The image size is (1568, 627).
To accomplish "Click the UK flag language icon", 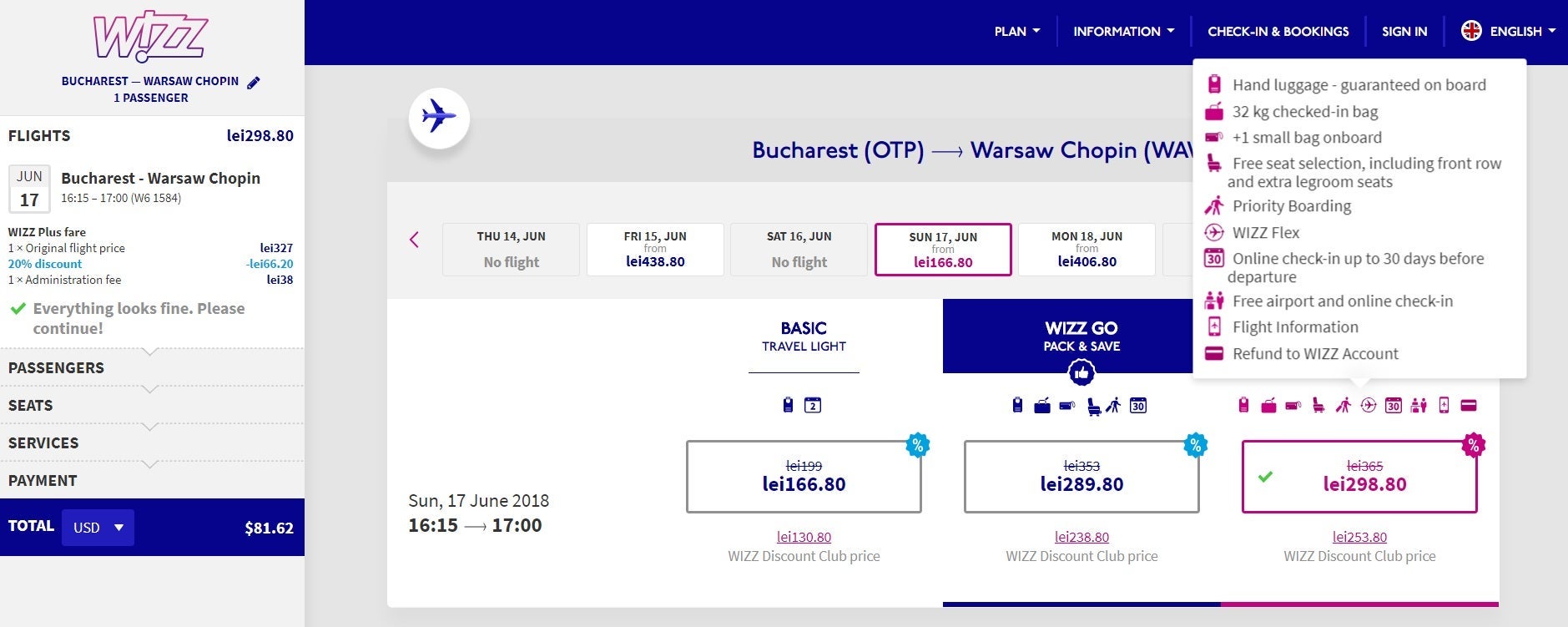I will pos(1470,31).
